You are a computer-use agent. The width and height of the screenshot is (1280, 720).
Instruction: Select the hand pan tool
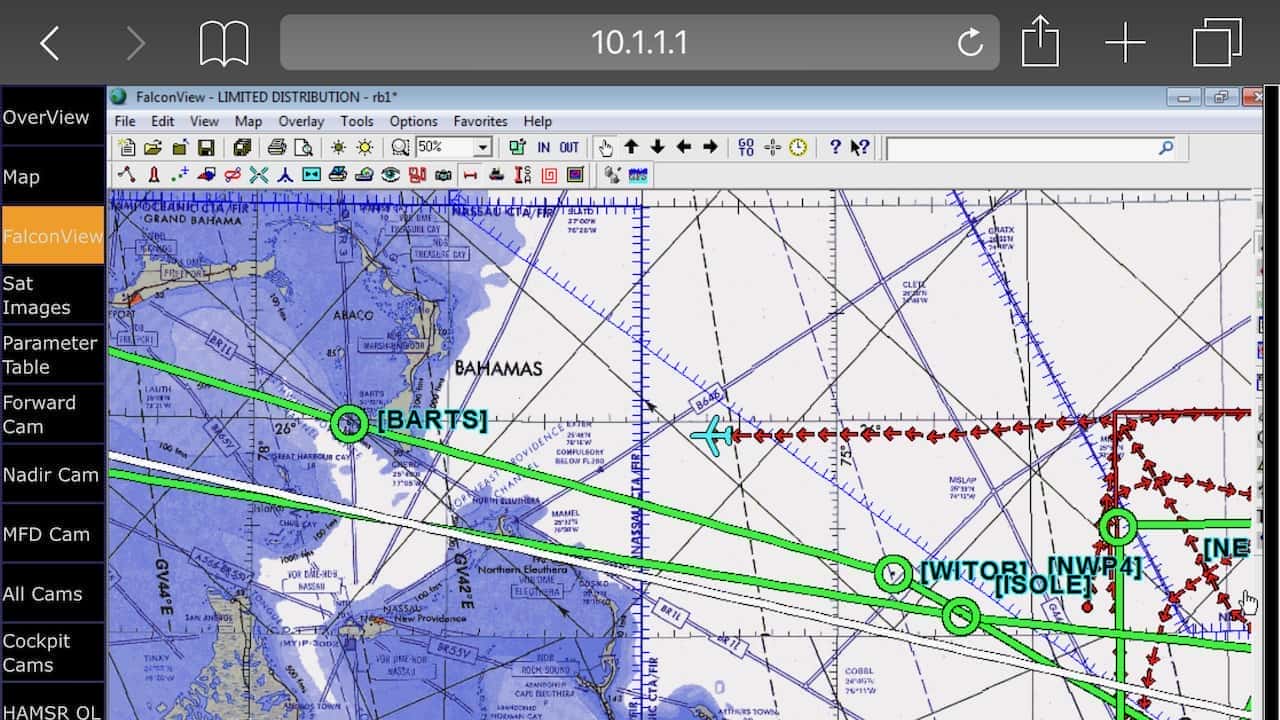[605, 147]
